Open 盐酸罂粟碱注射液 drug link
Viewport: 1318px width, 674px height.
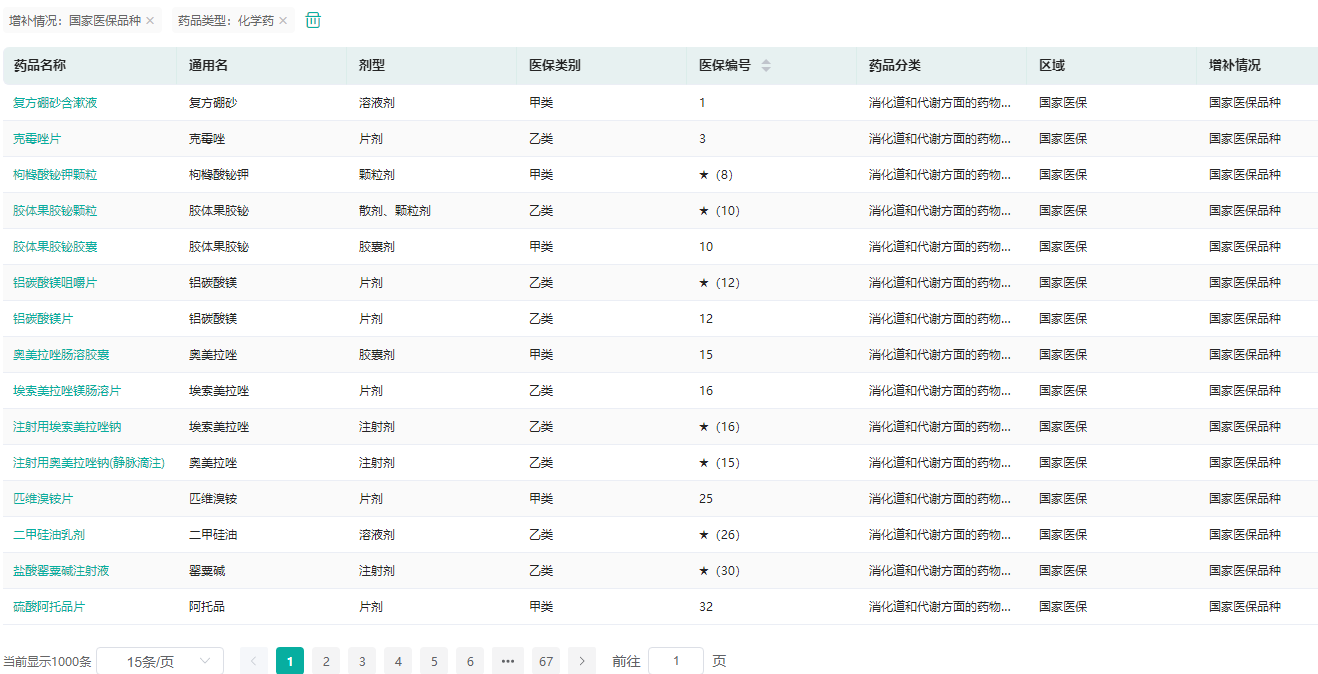tap(61, 571)
